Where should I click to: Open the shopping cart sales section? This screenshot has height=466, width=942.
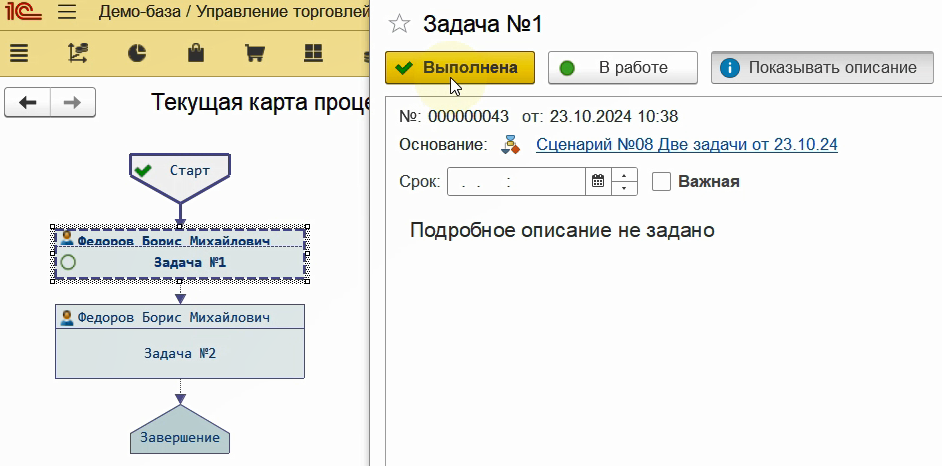(x=255, y=53)
